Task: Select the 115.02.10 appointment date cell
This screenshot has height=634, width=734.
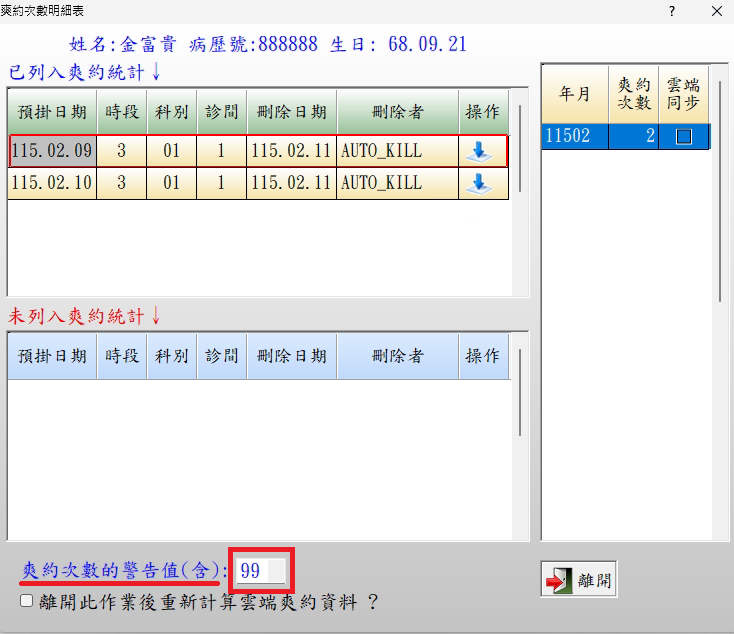Action: [x=52, y=183]
